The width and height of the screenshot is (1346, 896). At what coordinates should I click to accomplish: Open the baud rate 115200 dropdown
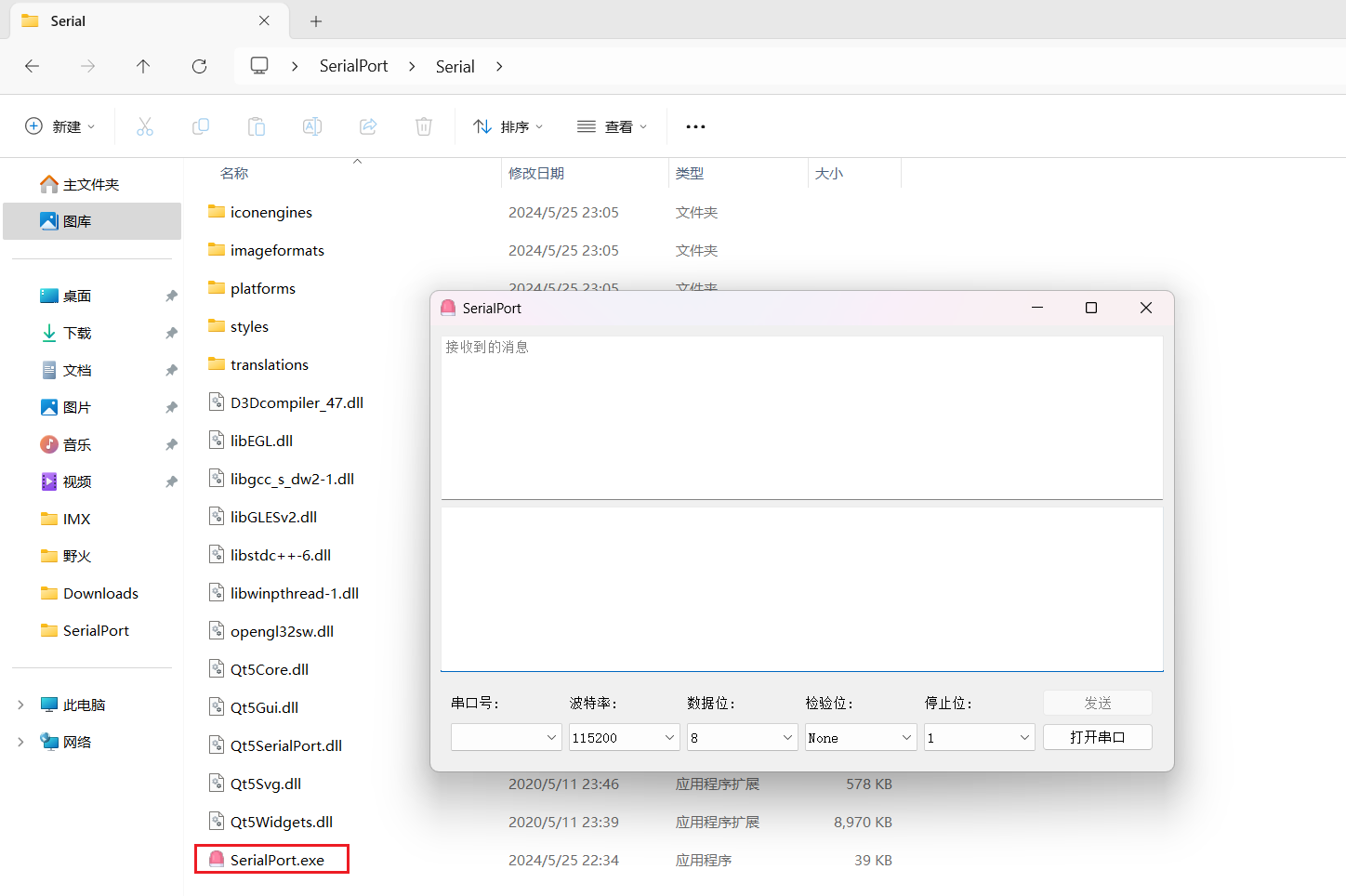(x=625, y=737)
